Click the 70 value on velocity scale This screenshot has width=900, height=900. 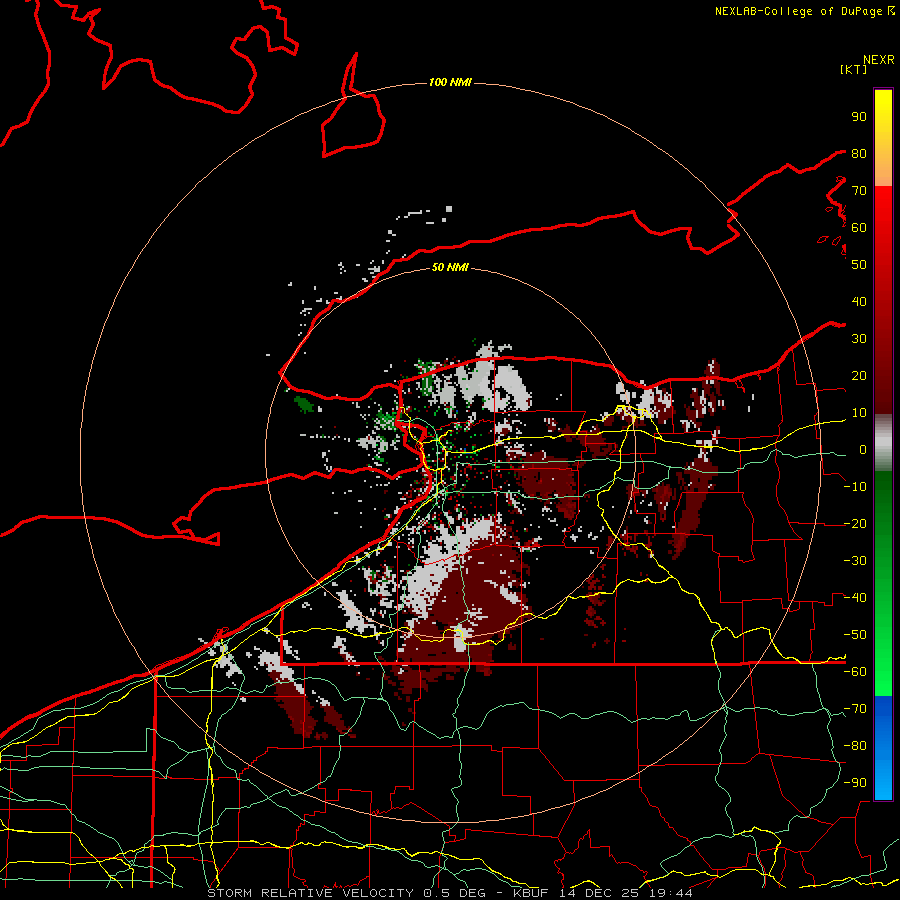coord(859,191)
